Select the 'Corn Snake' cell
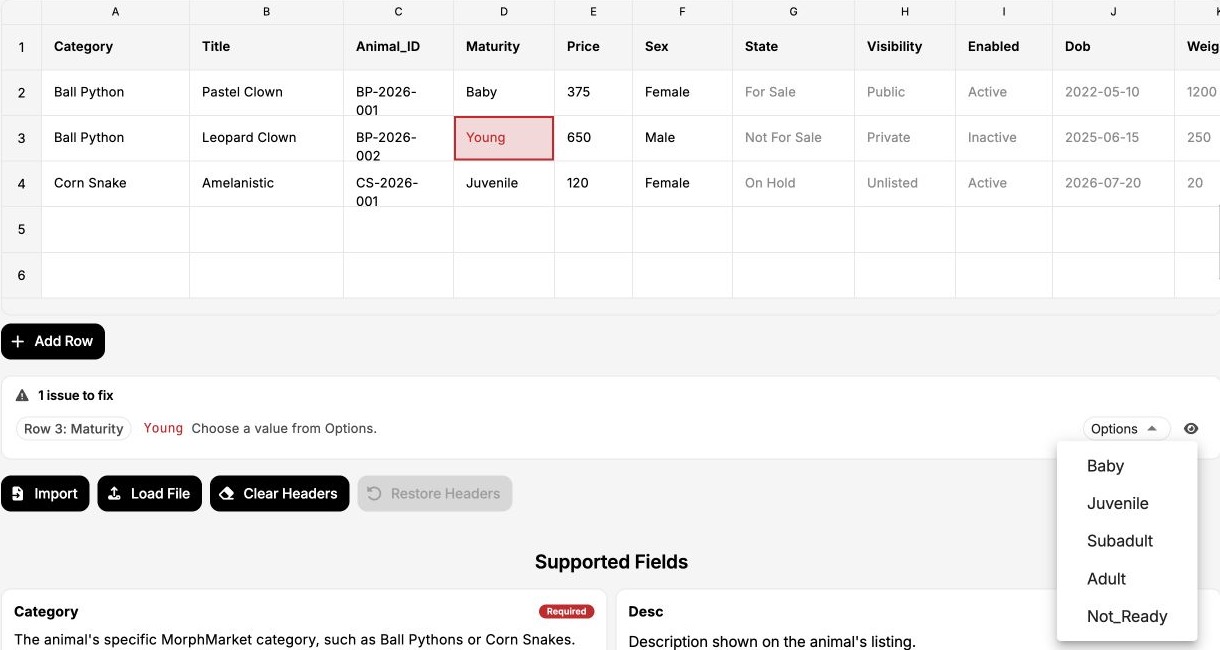This screenshot has width=1220, height=650. click(x=115, y=183)
